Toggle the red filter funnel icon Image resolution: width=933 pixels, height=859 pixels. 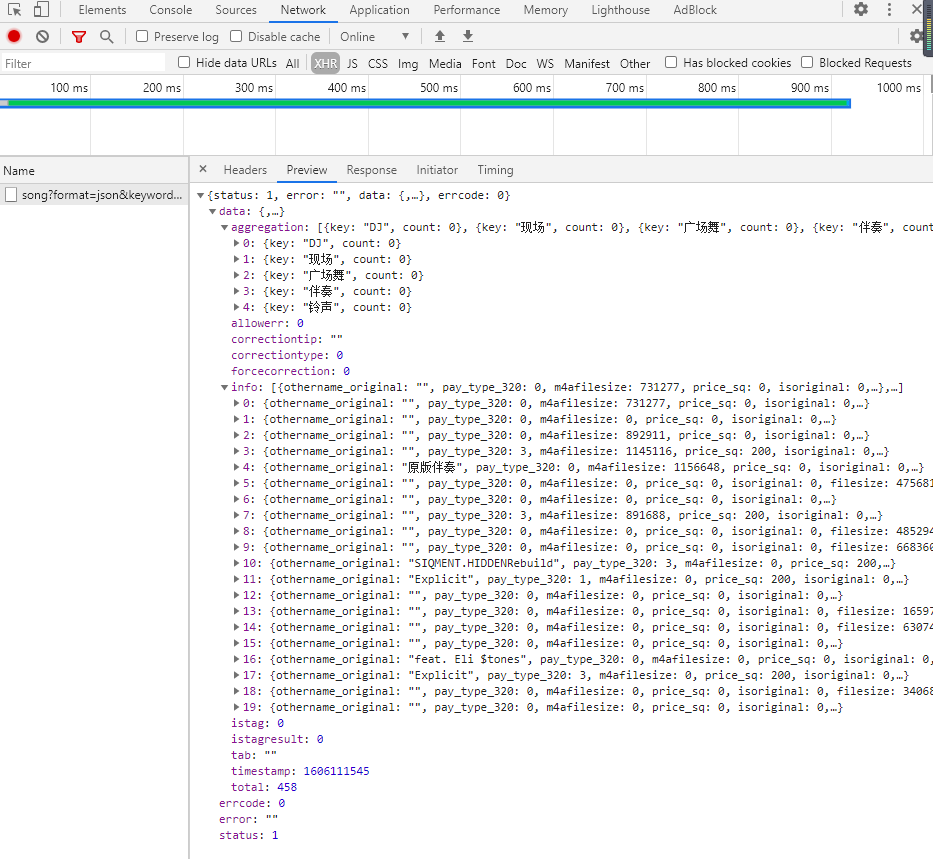[x=79, y=37]
